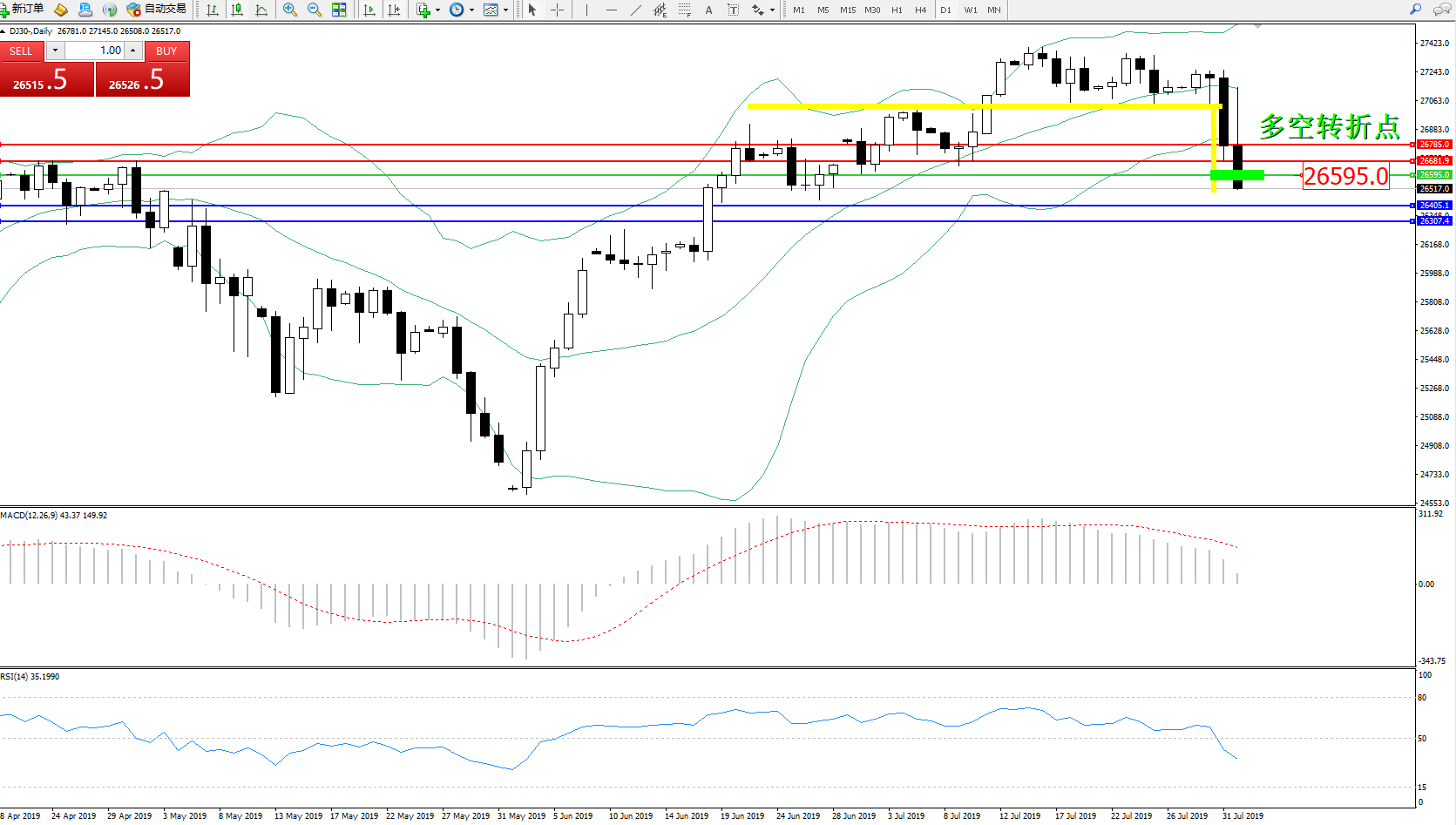The width and height of the screenshot is (1456, 825).
Task: Switch to W1 timeframe
Action: coord(970,10)
